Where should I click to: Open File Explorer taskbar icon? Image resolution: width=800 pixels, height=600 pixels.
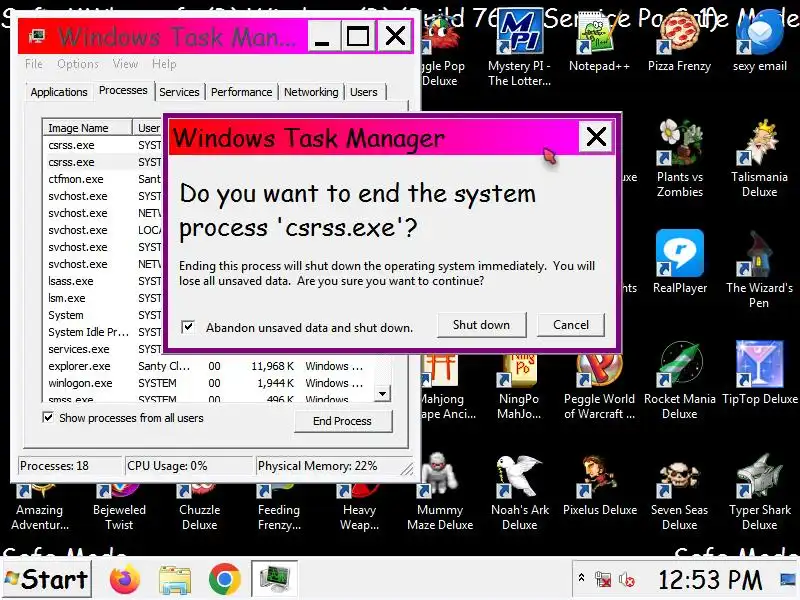[174, 580]
